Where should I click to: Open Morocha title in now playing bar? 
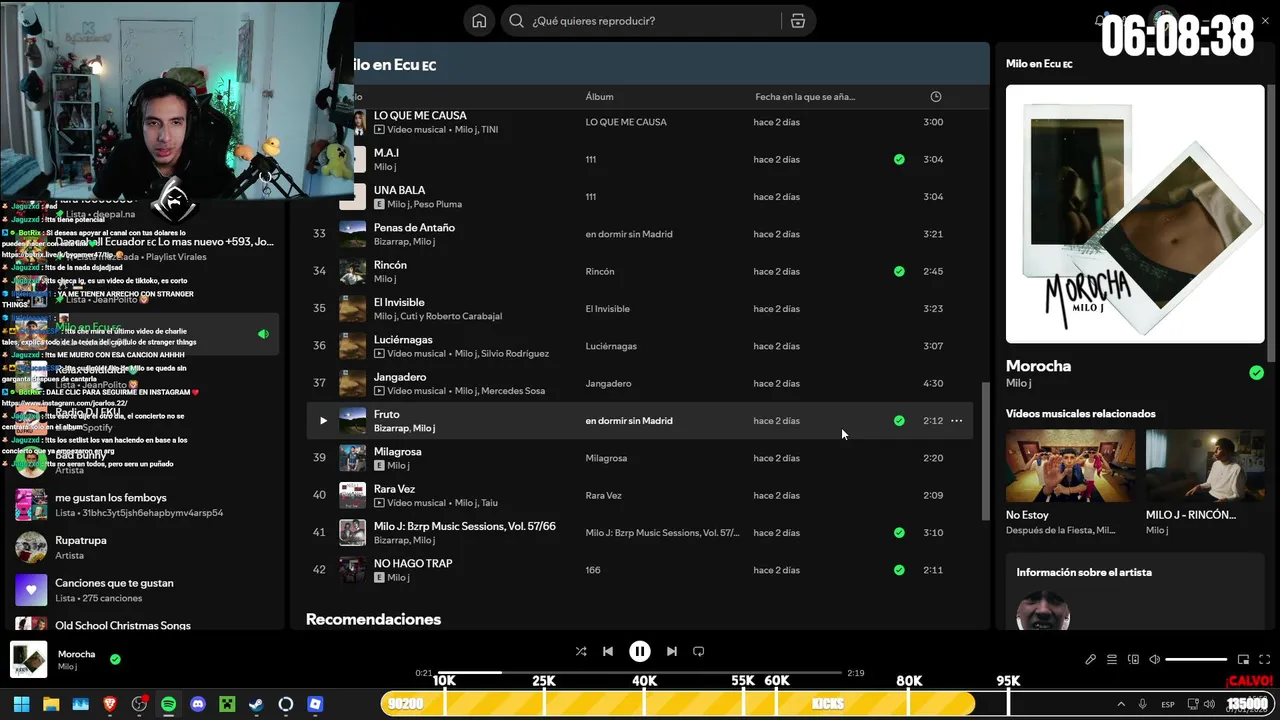click(77, 654)
